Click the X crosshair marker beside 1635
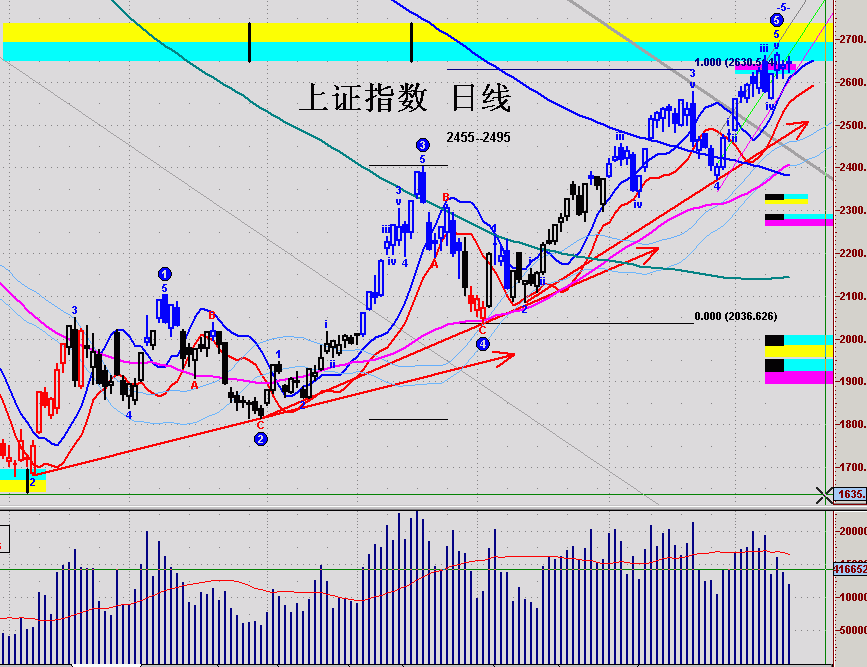The height and width of the screenshot is (667, 867). point(824,494)
